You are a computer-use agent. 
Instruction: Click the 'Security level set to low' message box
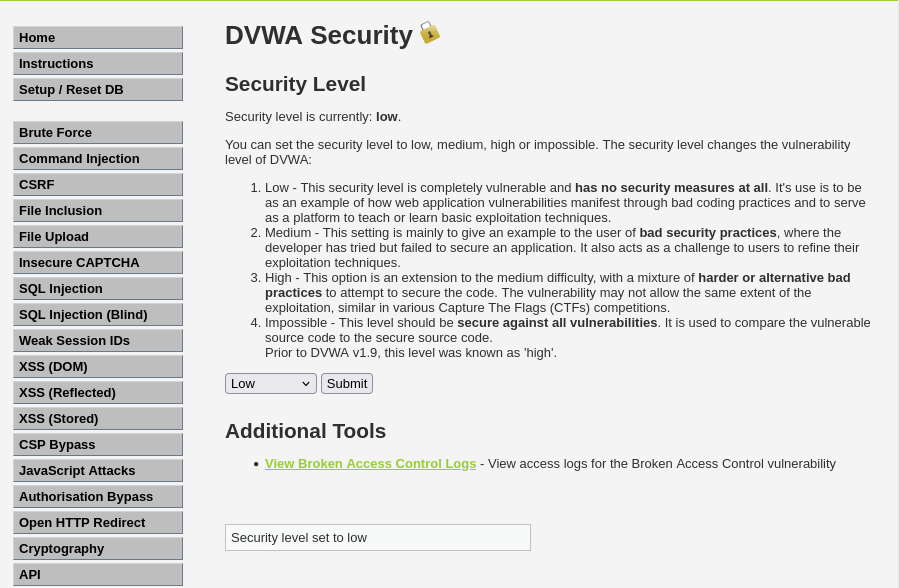tap(378, 538)
